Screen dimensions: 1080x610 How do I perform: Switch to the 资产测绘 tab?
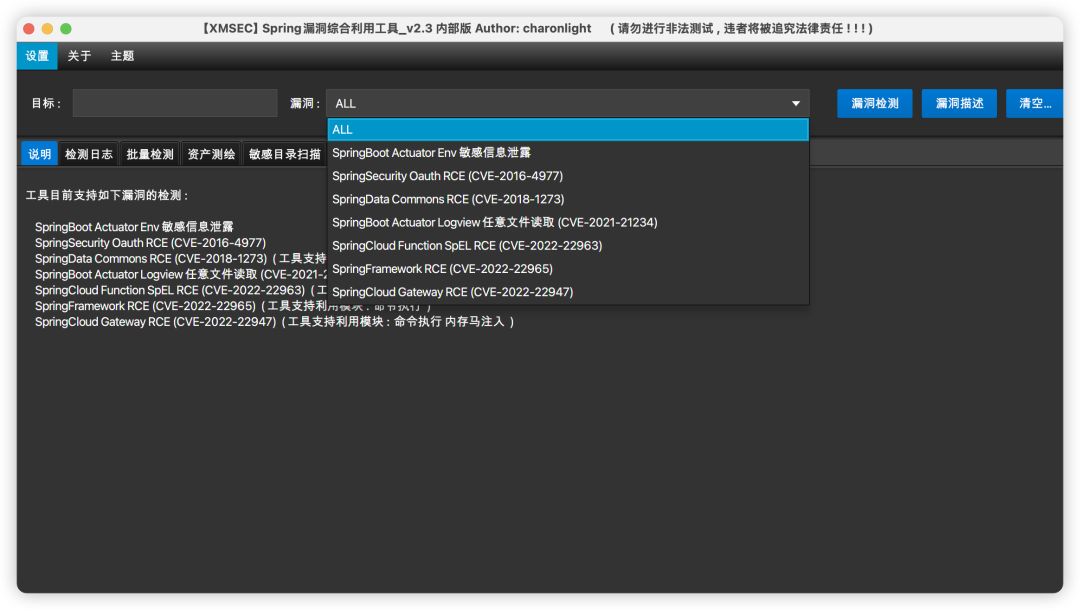[211, 154]
